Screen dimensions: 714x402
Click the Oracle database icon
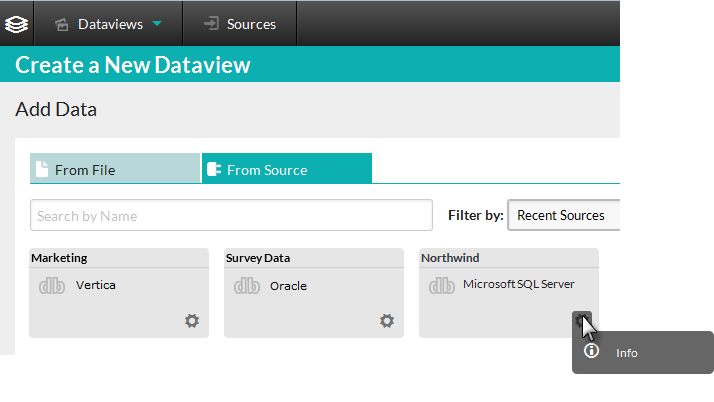[247, 286]
